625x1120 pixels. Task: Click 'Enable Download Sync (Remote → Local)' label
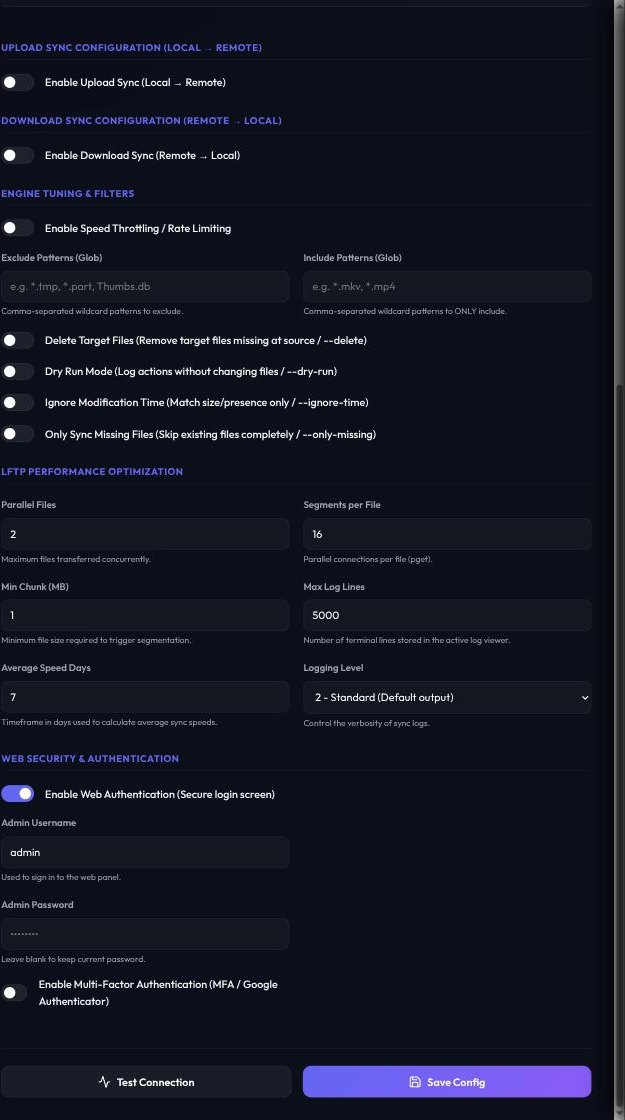click(x=142, y=155)
